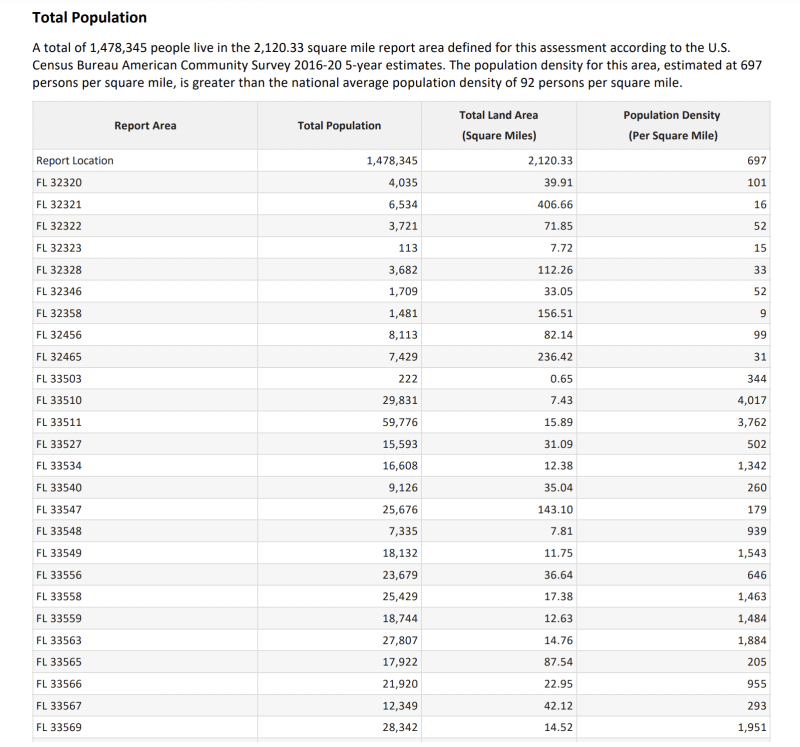Click the report total population cell 1,478,345

[392, 160]
